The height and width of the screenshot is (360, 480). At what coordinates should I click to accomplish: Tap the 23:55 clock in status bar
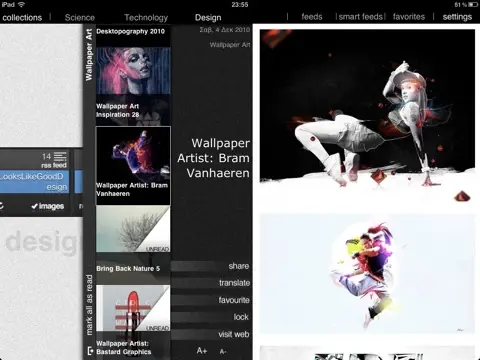coord(240,5)
